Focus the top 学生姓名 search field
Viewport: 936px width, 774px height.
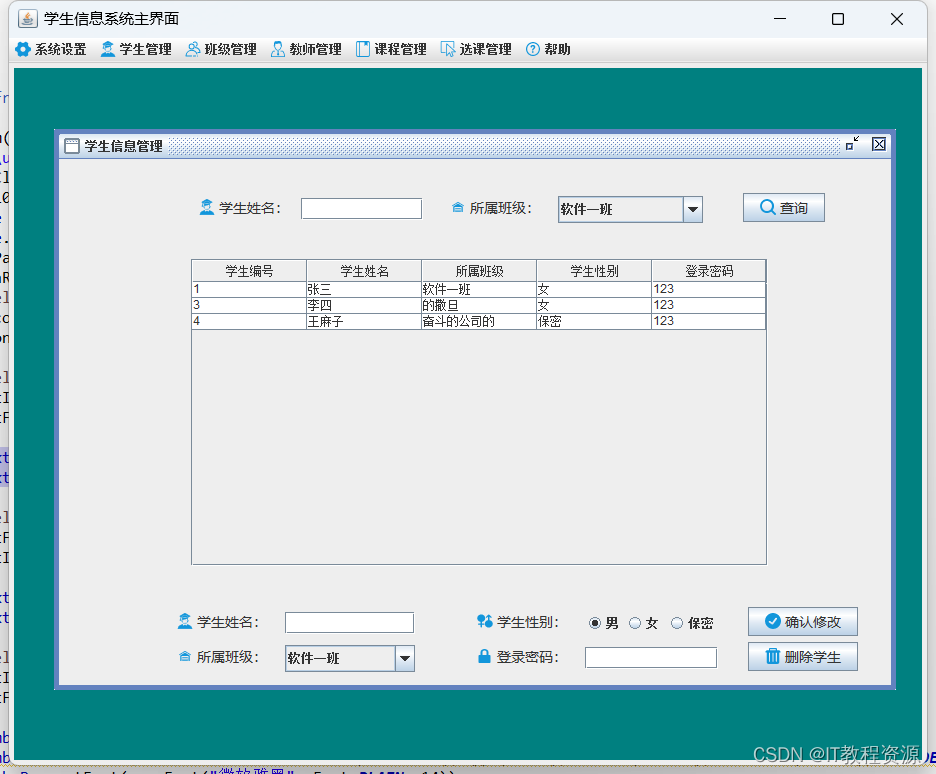coord(361,209)
